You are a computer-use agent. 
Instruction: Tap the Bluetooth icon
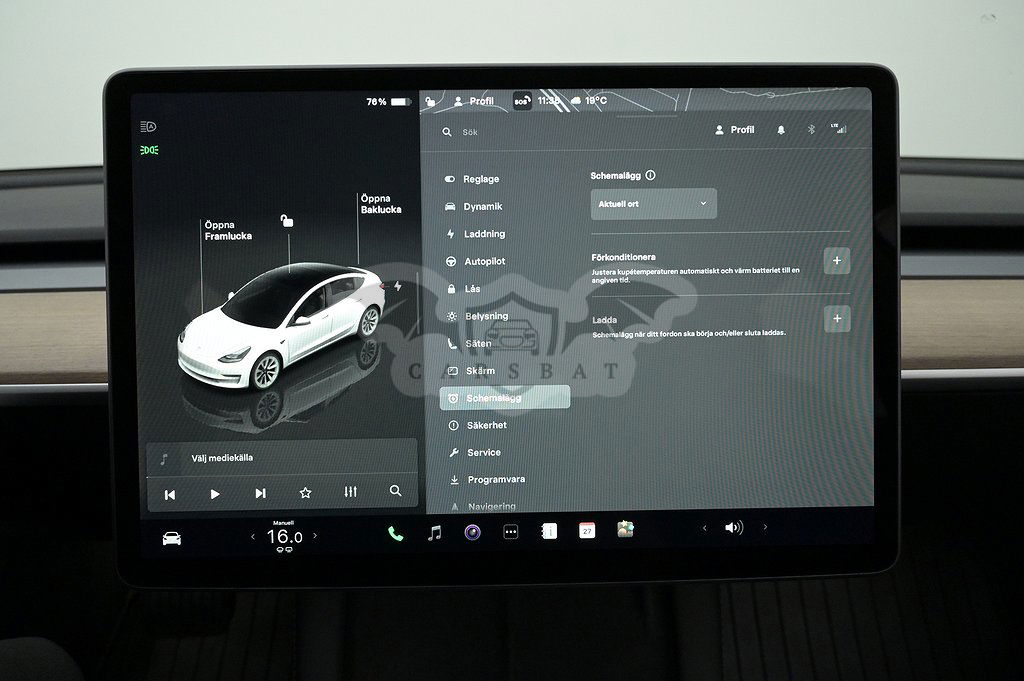click(x=812, y=130)
